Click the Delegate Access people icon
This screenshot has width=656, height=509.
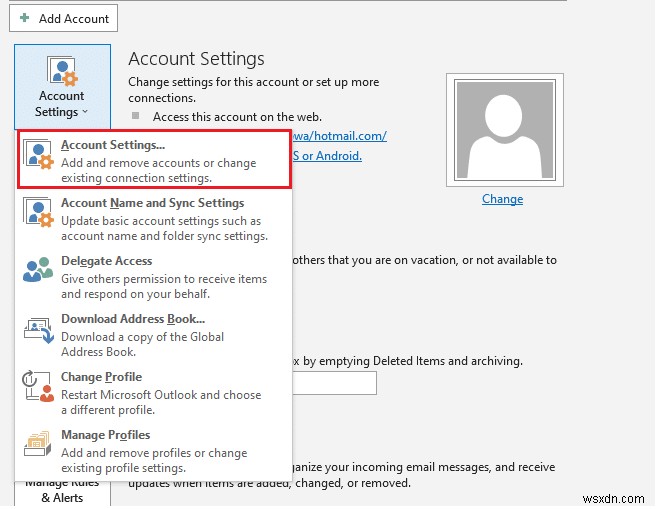coord(38,270)
